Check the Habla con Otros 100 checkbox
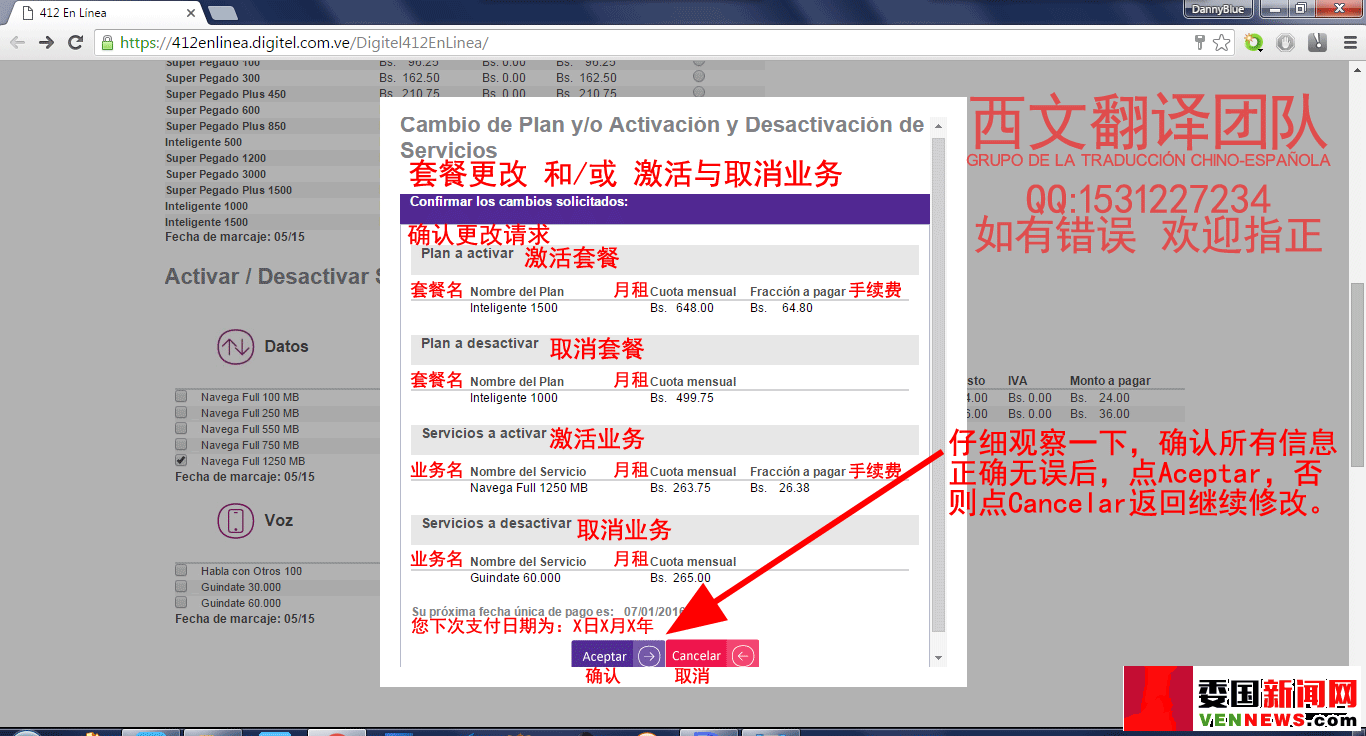This screenshot has width=1366, height=736. 181,570
